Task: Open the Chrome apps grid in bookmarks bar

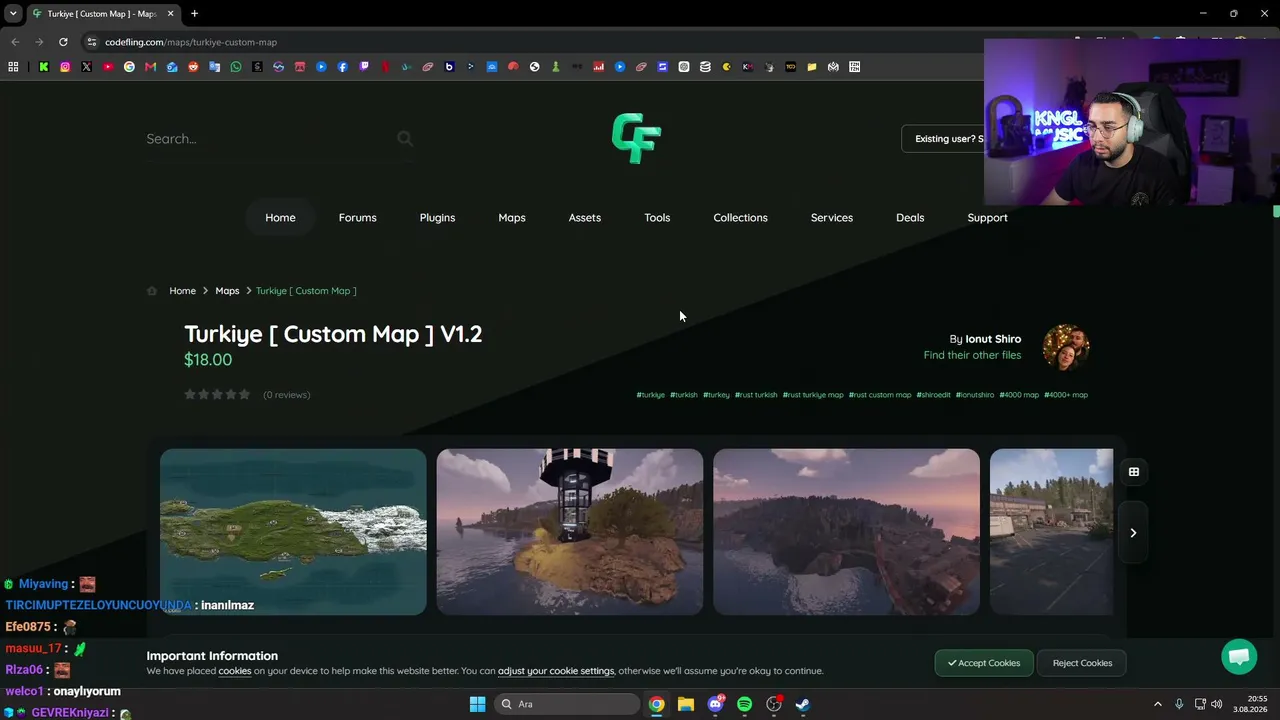Action: (x=13, y=67)
